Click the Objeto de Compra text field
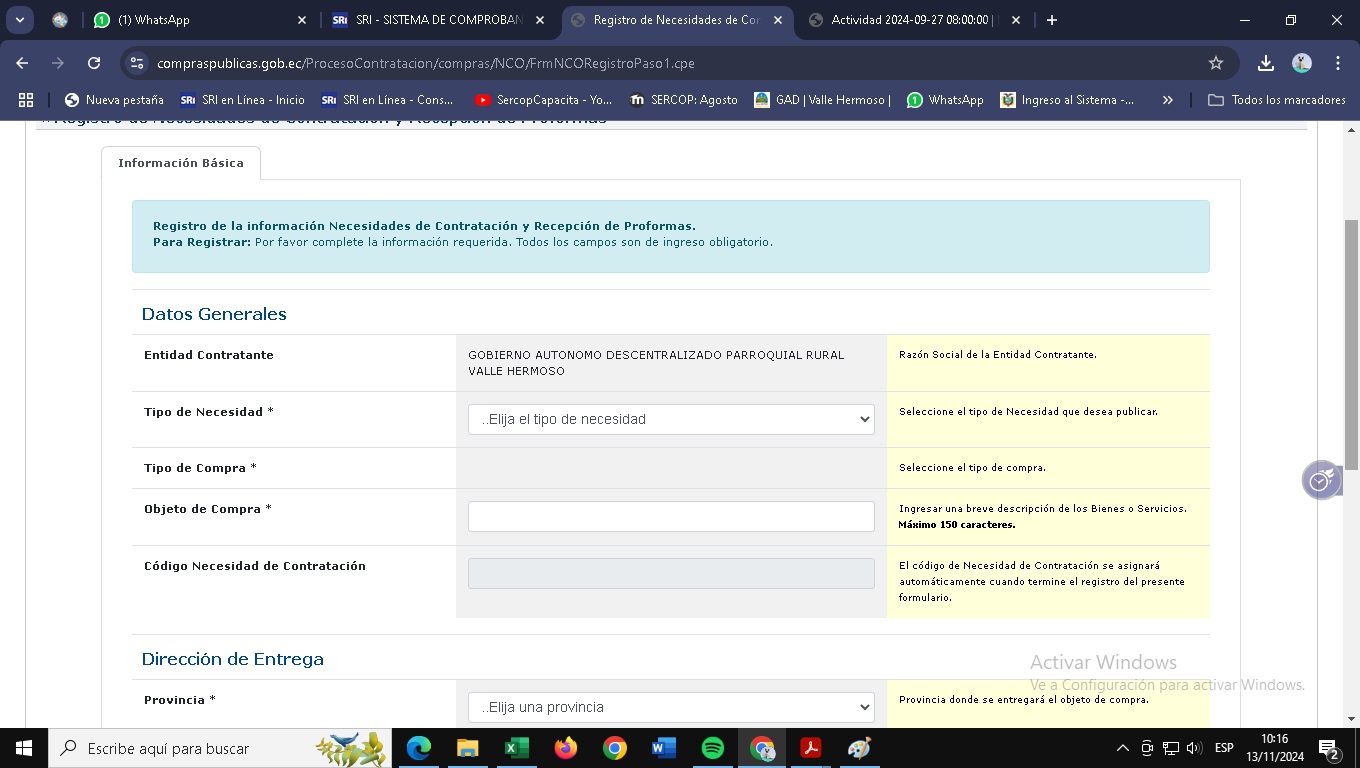This screenshot has width=1360, height=768. click(x=671, y=516)
